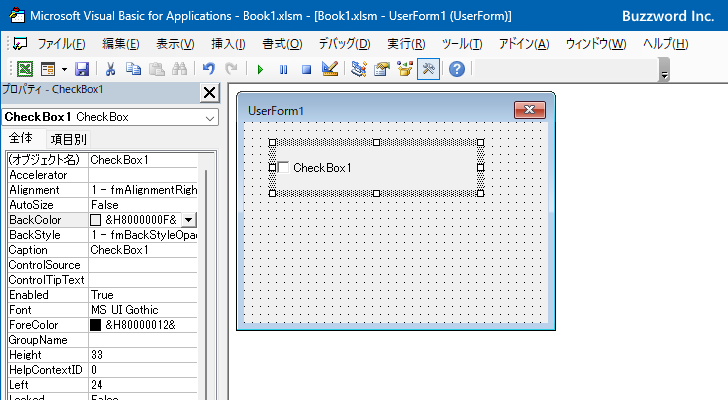Open VBA Help question mark icon
Image resolution: width=728 pixels, height=400 pixels.
coord(457,69)
